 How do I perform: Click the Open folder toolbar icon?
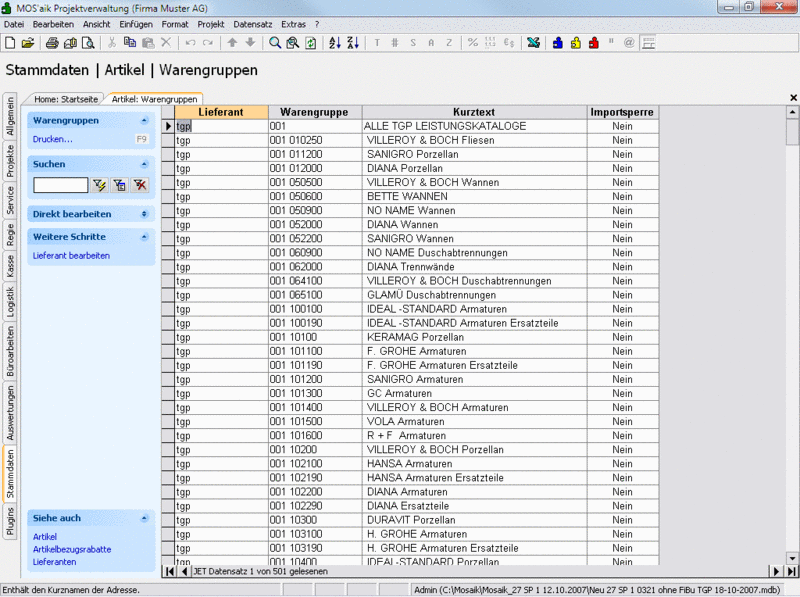tap(28, 43)
